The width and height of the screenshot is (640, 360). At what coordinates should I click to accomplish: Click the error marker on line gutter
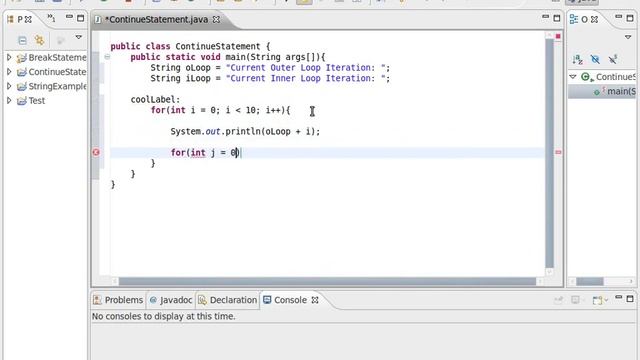point(96,152)
